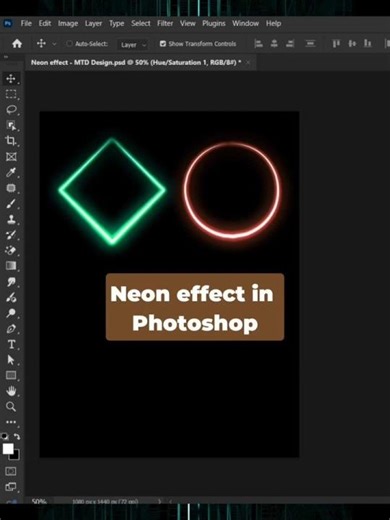
Task: Click the 50% zoom level field
Action: [x=39, y=501]
